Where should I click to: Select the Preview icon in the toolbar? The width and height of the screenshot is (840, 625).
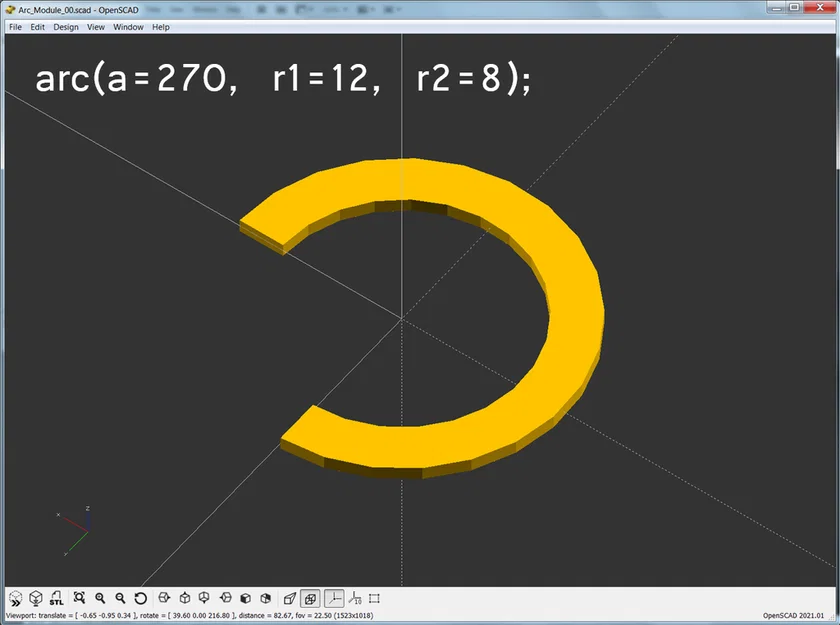pyautogui.click(x=14, y=598)
